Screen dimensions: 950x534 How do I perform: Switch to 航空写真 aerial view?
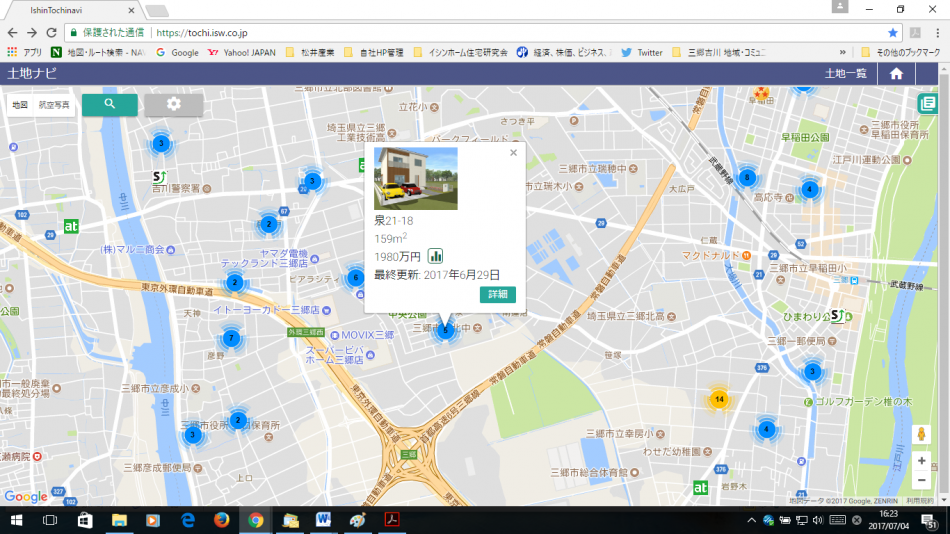coord(54,105)
